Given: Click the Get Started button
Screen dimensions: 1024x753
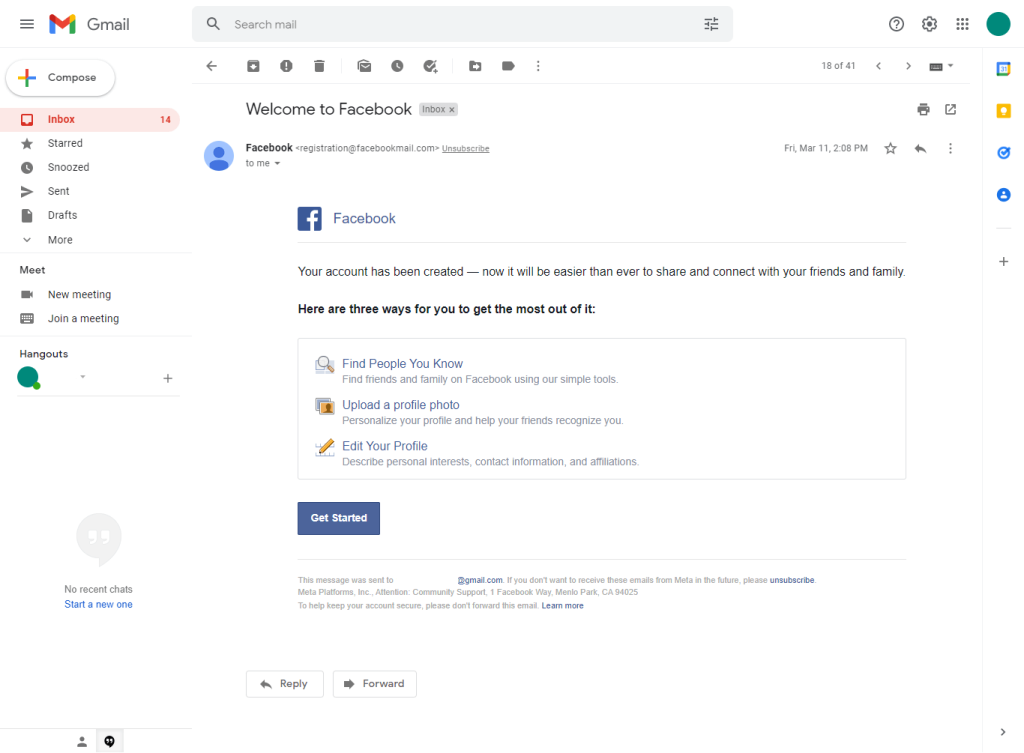Looking at the screenshot, I should tap(338, 518).
